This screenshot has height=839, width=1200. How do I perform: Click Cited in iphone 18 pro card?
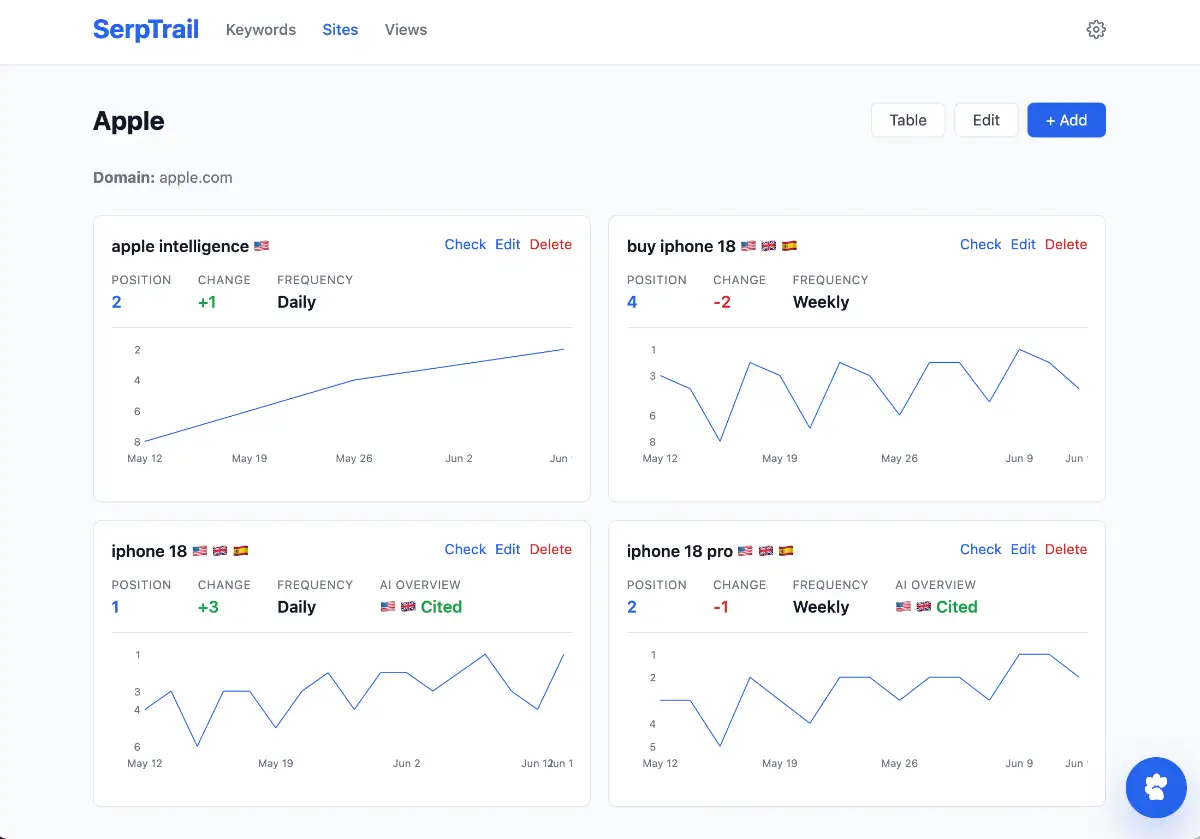point(957,607)
